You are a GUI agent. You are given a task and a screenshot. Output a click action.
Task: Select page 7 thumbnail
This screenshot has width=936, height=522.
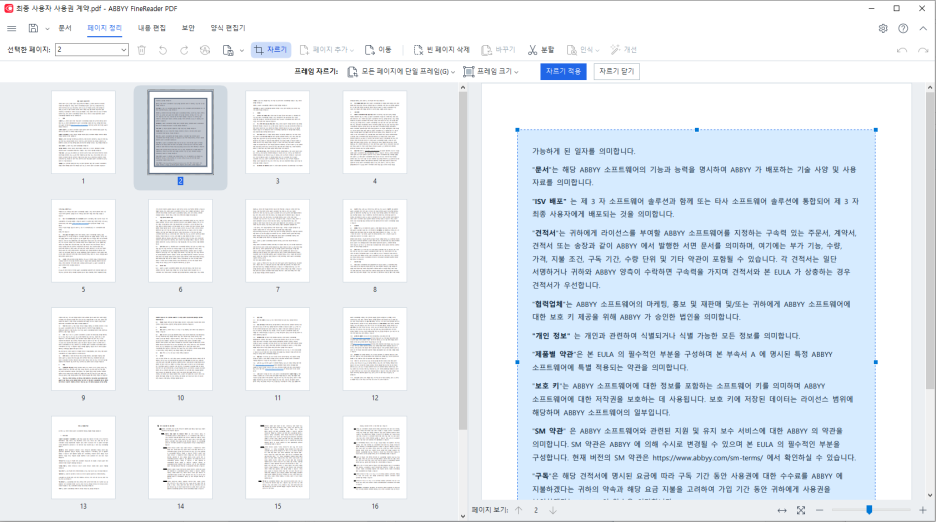point(278,241)
